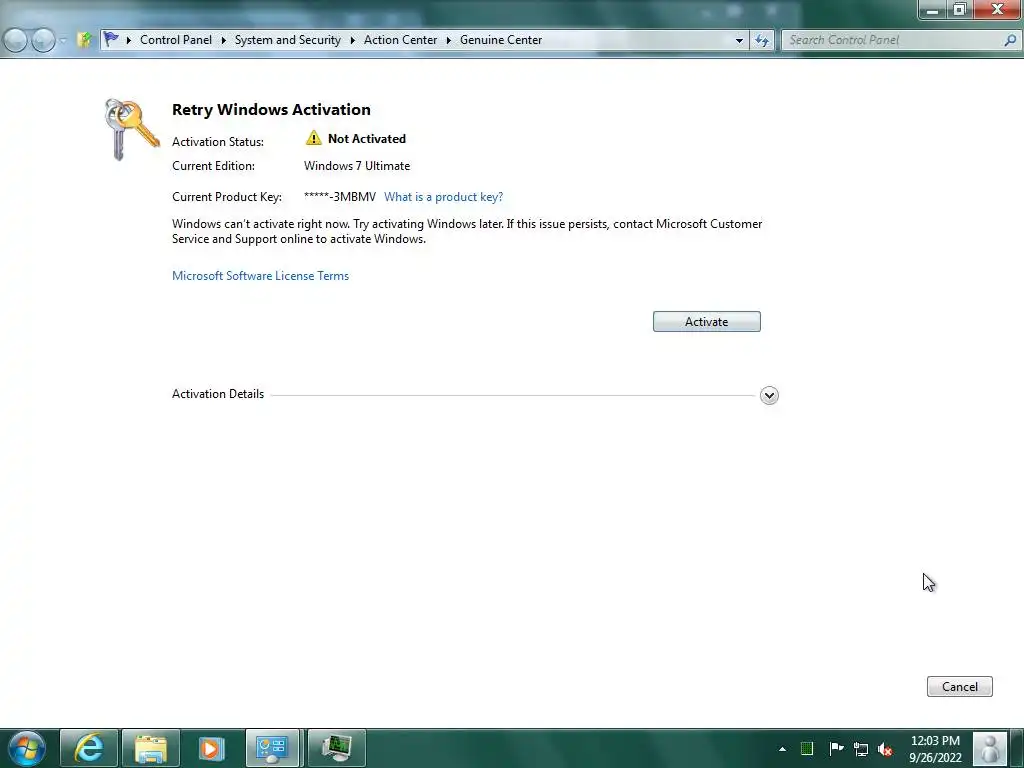Click the Refresh button beside address bar
This screenshot has height=768, width=1024.
761,40
